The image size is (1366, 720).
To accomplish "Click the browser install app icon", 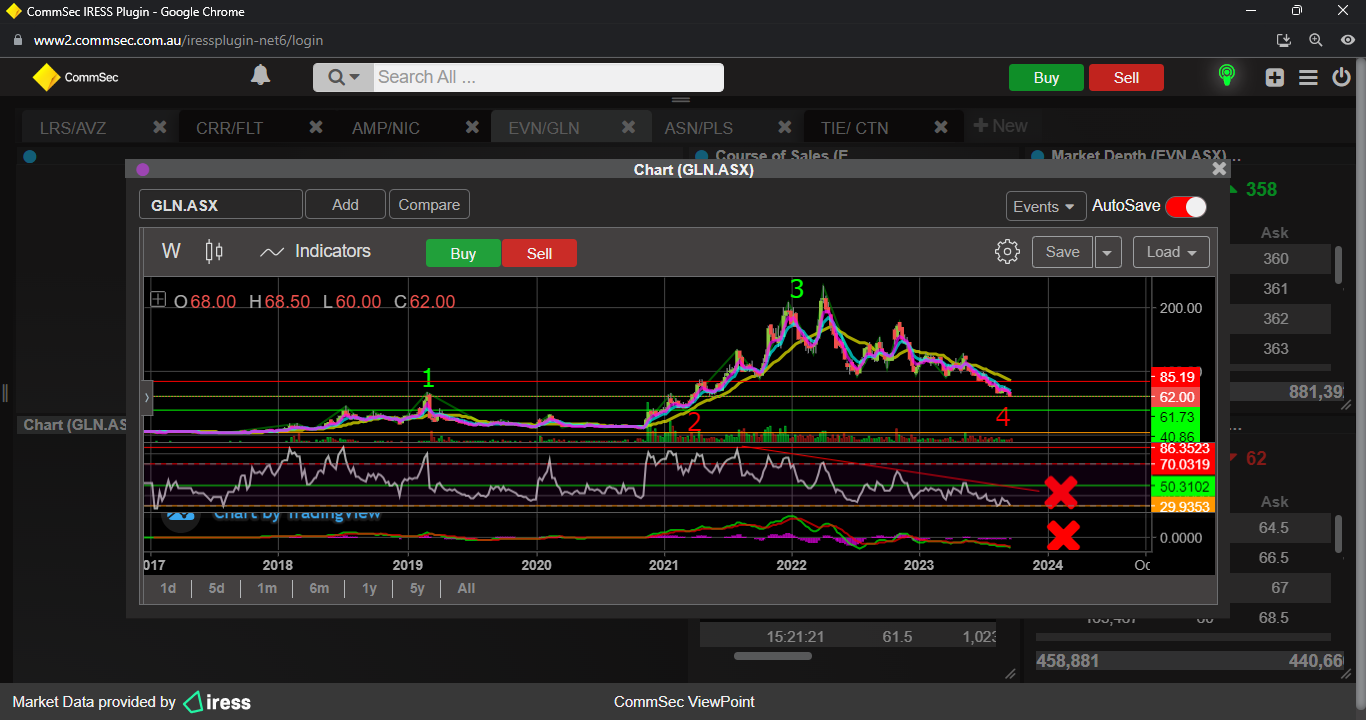I will 1285,40.
